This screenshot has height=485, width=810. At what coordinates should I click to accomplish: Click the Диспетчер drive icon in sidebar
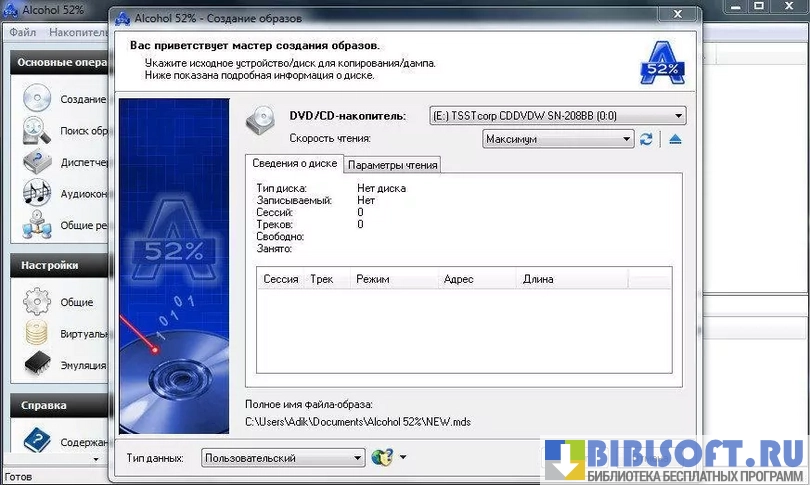[37, 161]
